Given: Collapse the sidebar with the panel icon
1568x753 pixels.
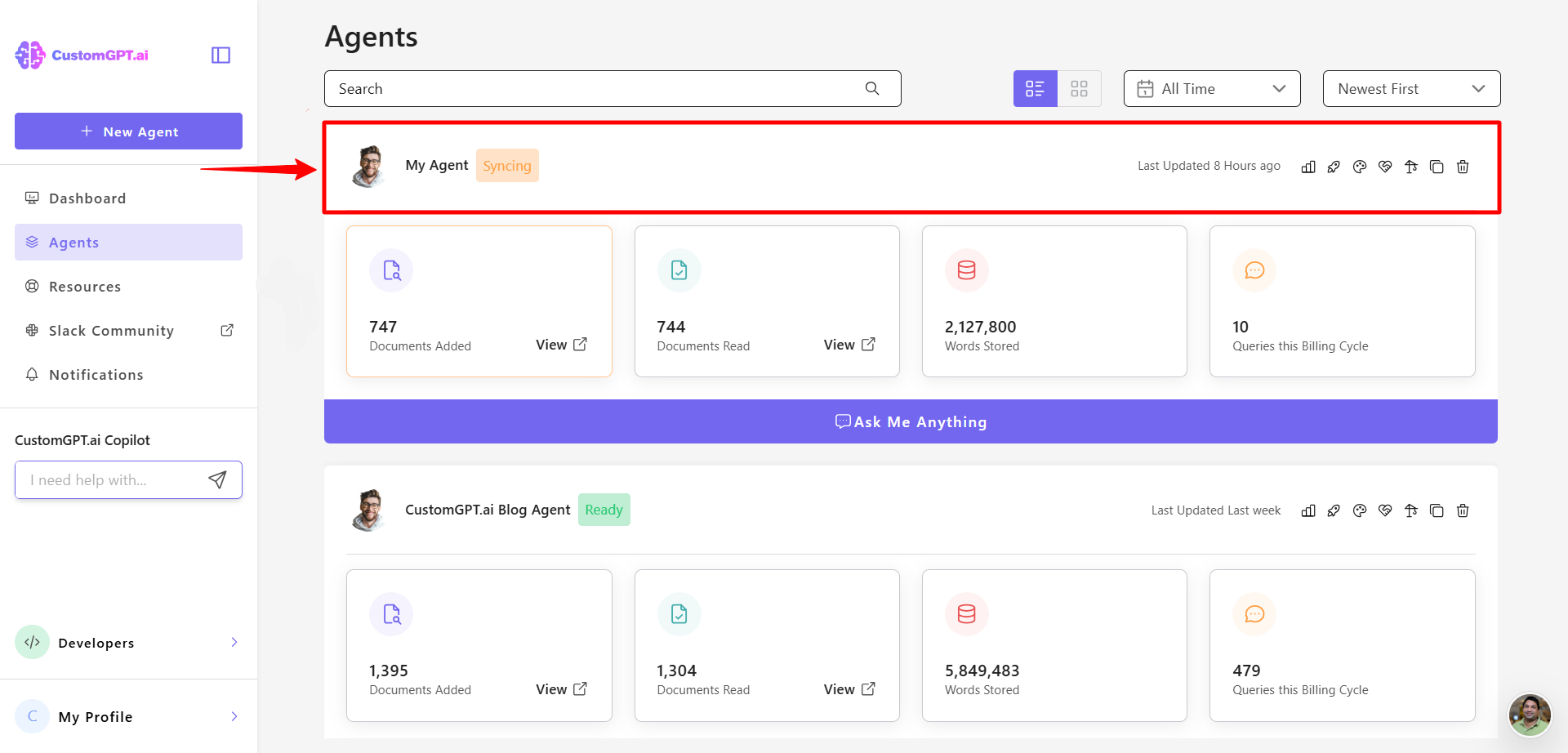Looking at the screenshot, I should click(x=220, y=55).
